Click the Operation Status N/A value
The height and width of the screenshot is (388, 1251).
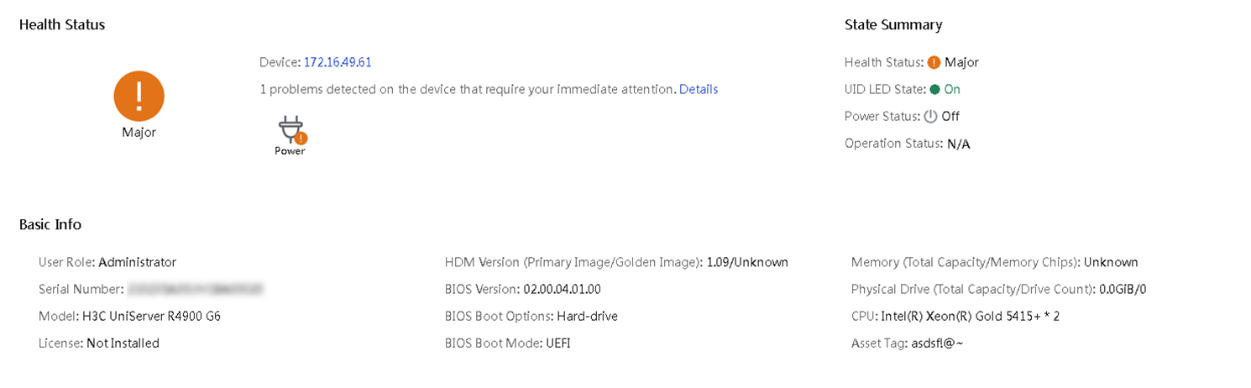coord(958,144)
